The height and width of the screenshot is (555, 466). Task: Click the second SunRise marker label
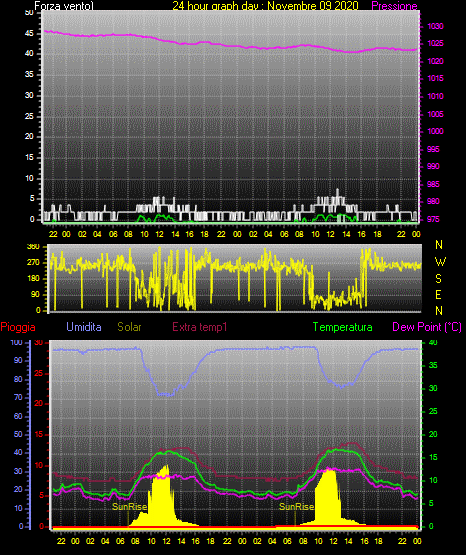[x=297, y=507]
